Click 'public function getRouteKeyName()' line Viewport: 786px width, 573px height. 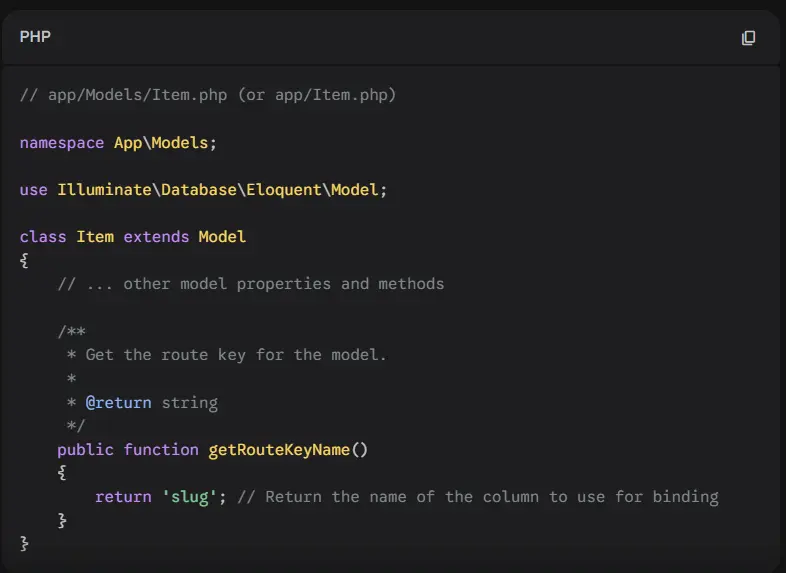tap(213, 450)
